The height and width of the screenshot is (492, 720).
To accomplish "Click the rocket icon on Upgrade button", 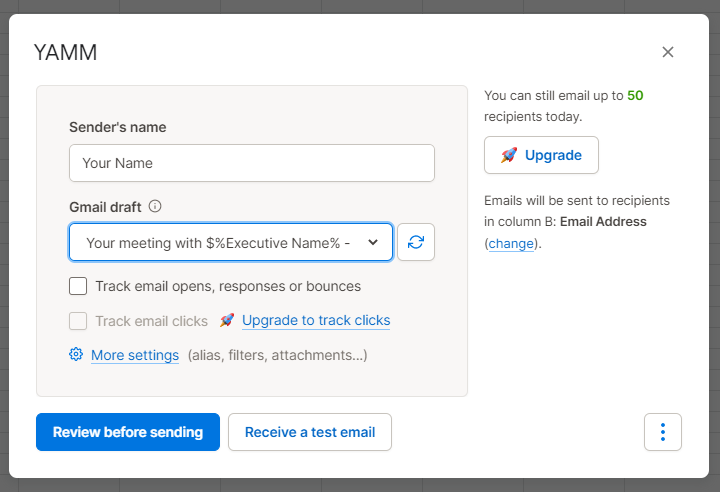I will (509, 155).
